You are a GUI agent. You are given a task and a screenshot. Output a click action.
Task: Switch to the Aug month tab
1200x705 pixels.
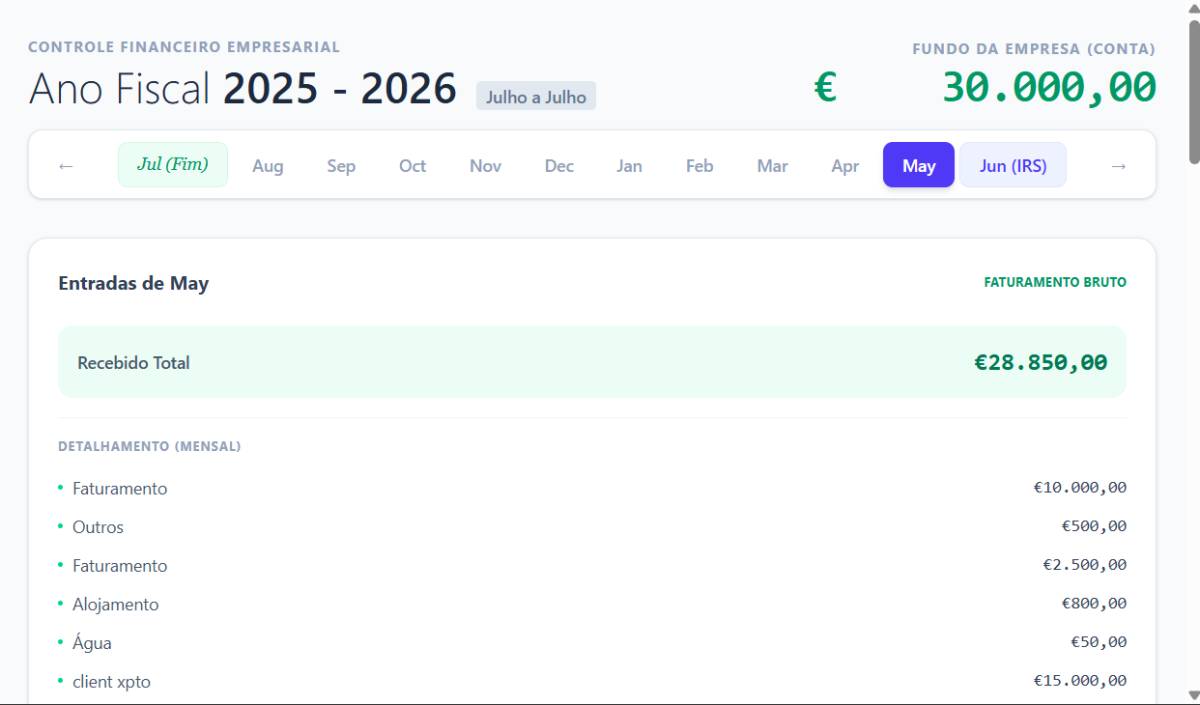[x=268, y=166]
